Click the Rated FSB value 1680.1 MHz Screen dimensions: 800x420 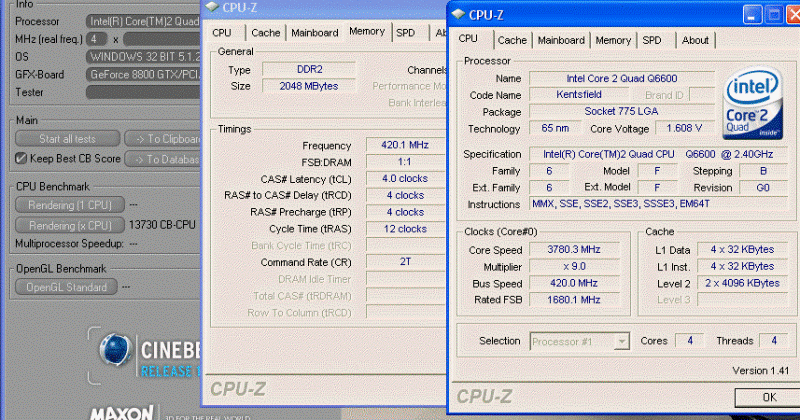pos(573,300)
